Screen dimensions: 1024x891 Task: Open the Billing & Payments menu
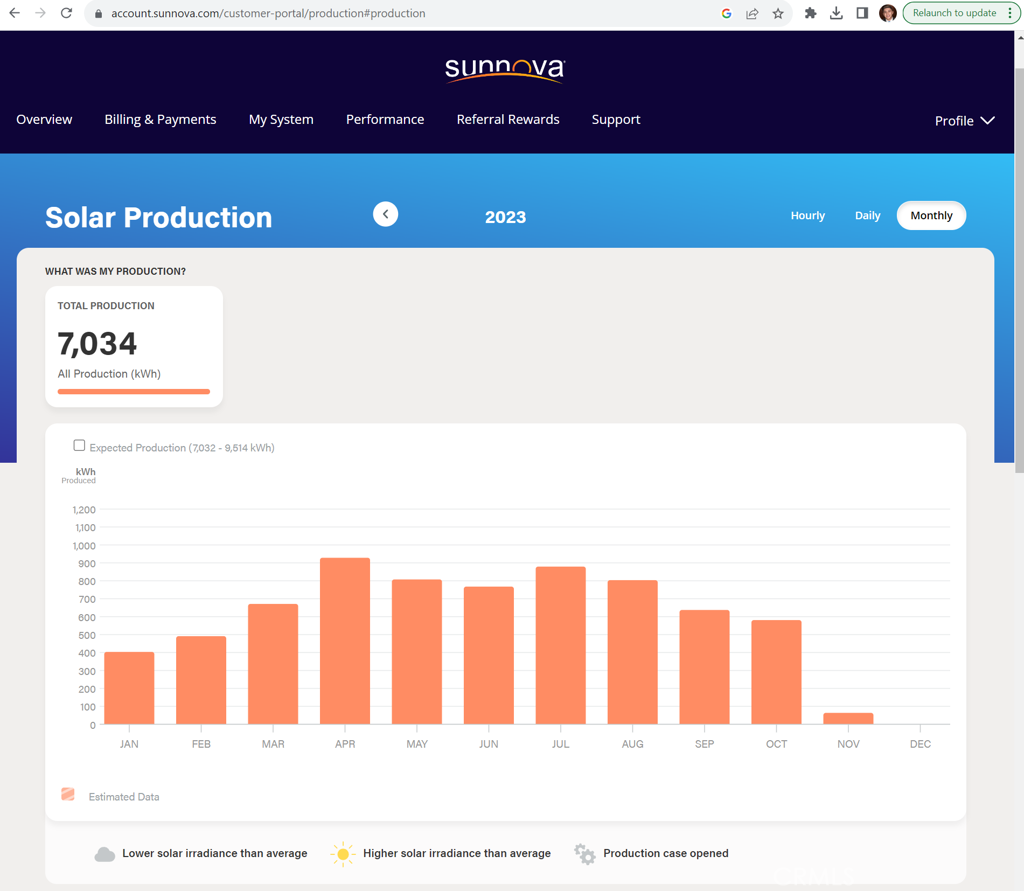click(160, 119)
